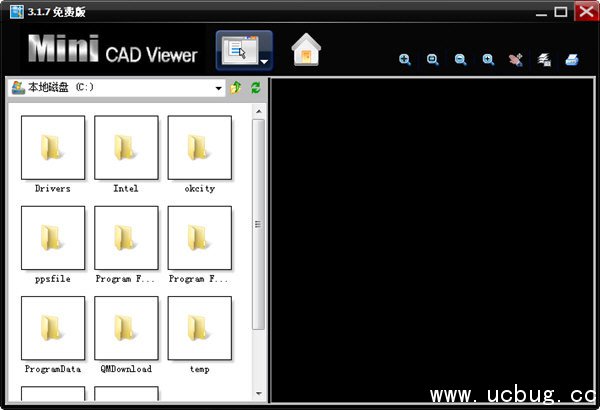Viewport: 600px width, 410px height.
Task: Expand the drive selector dropdown arrow
Action: point(219,88)
